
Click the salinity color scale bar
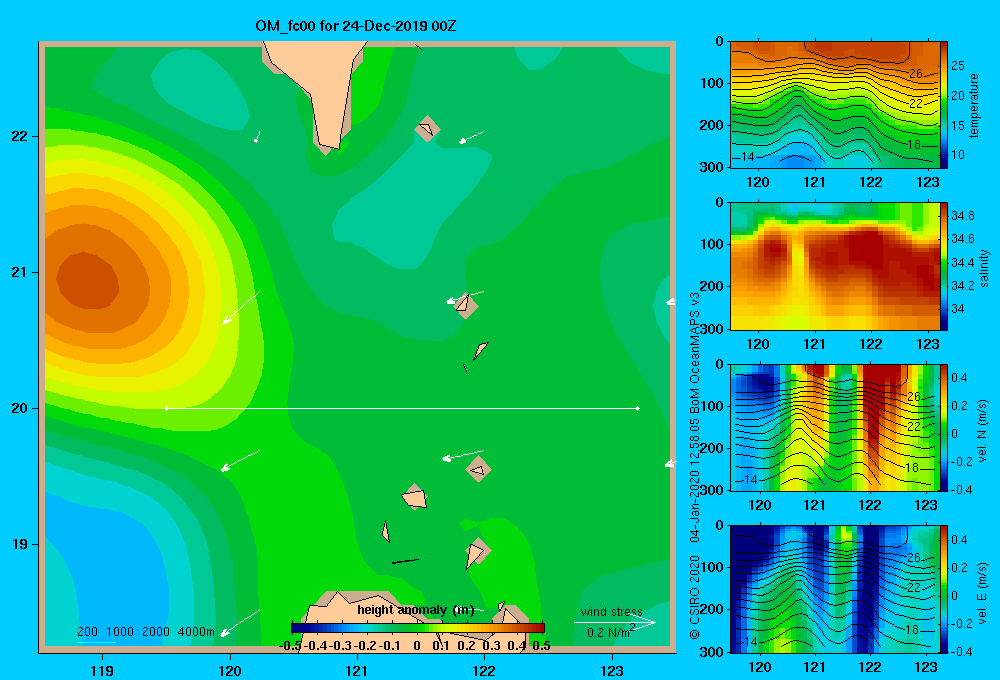click(944, 266)
